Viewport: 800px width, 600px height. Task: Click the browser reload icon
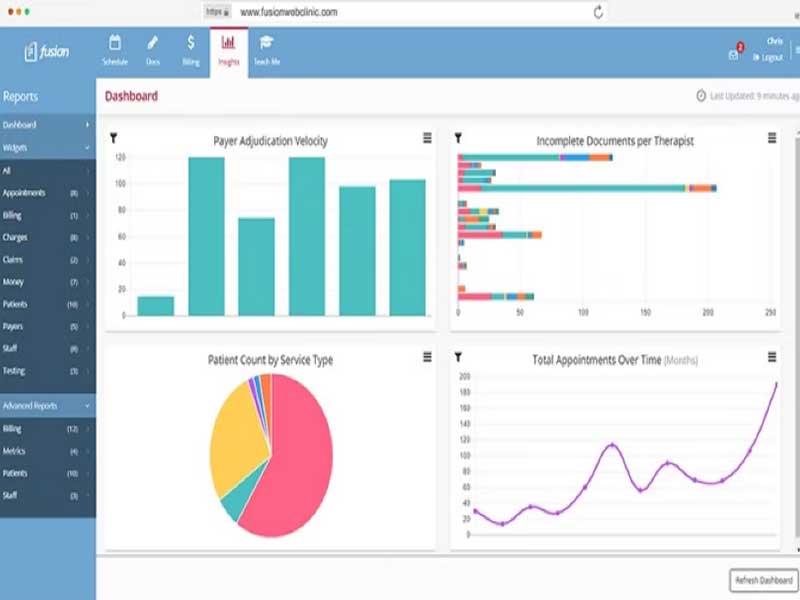598,12
